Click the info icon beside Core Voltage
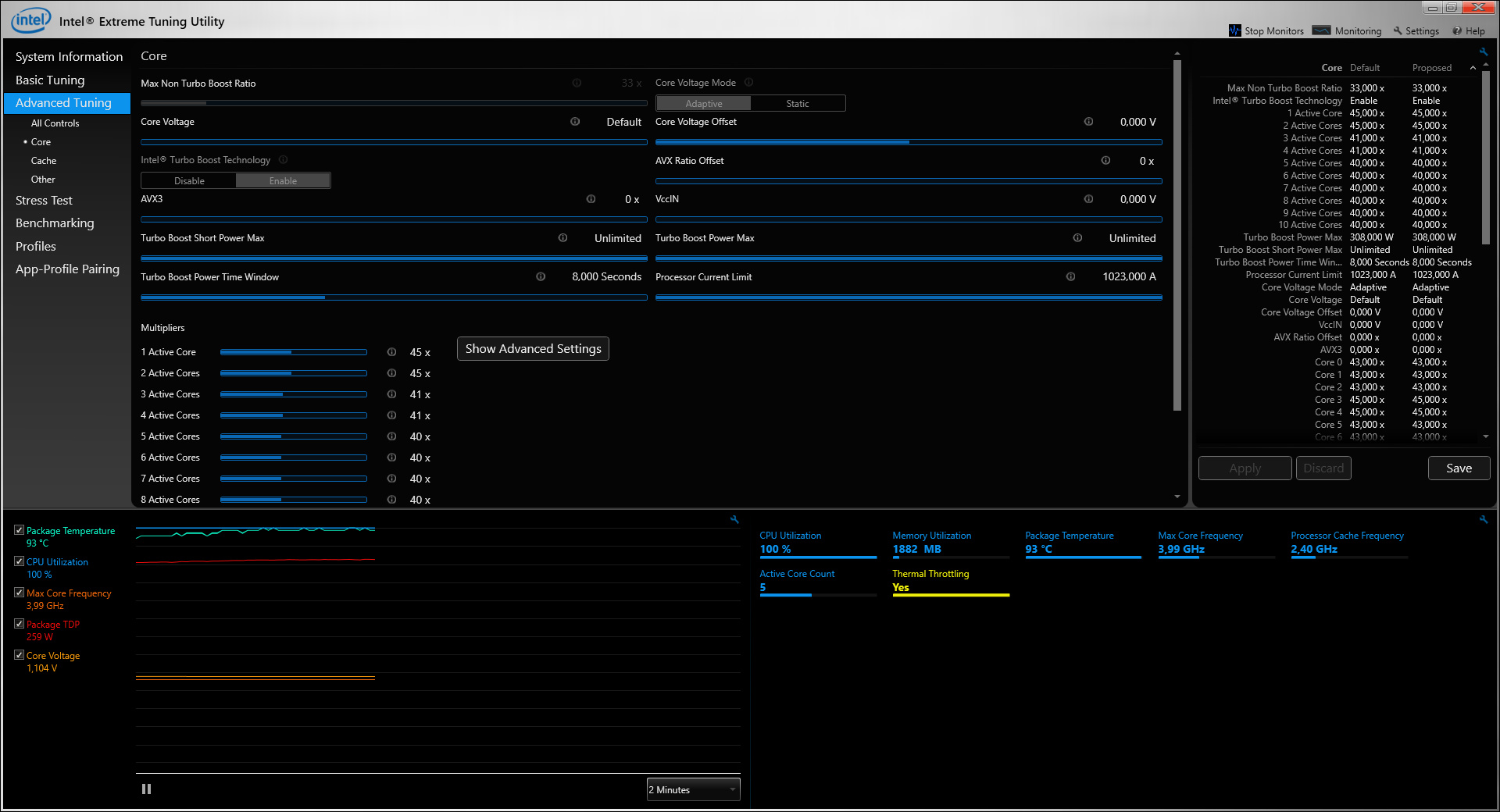1500x812 pixels. (x=575, y=122)
